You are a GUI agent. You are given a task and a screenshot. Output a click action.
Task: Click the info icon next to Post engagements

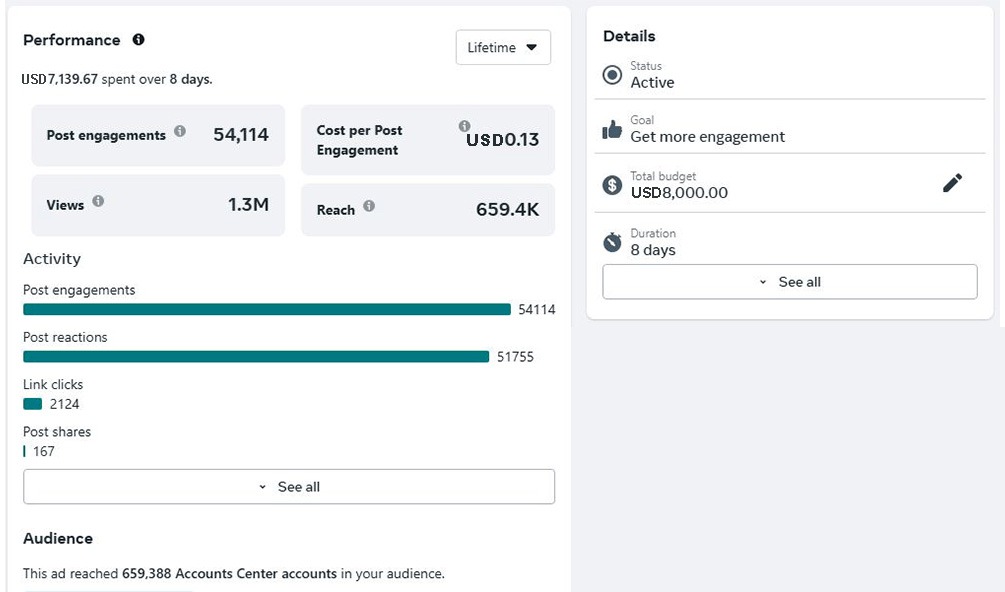[x=179, y=131]
